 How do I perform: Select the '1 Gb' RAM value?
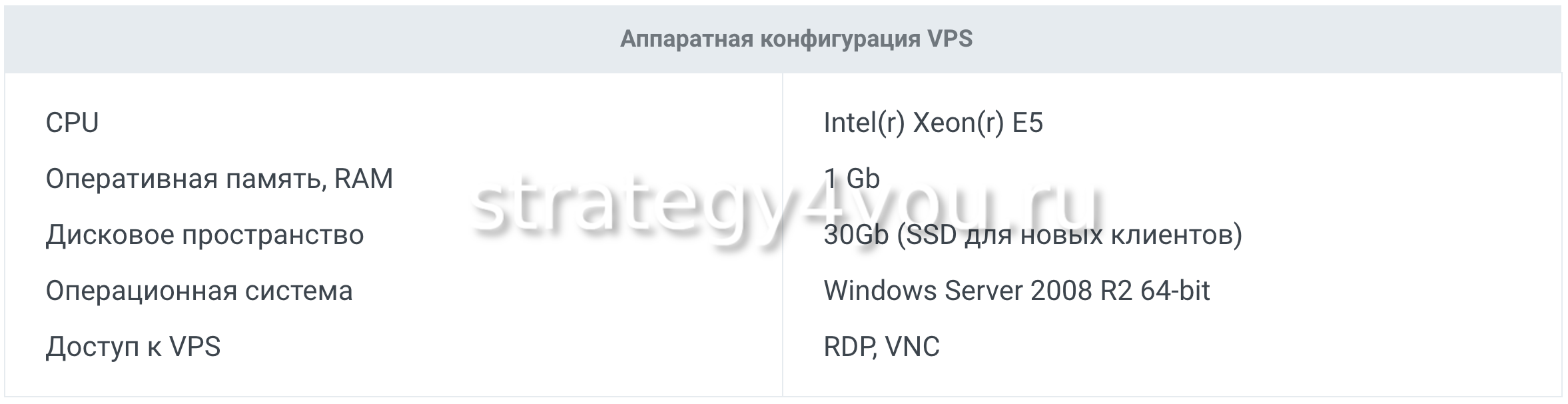(851, 179)
